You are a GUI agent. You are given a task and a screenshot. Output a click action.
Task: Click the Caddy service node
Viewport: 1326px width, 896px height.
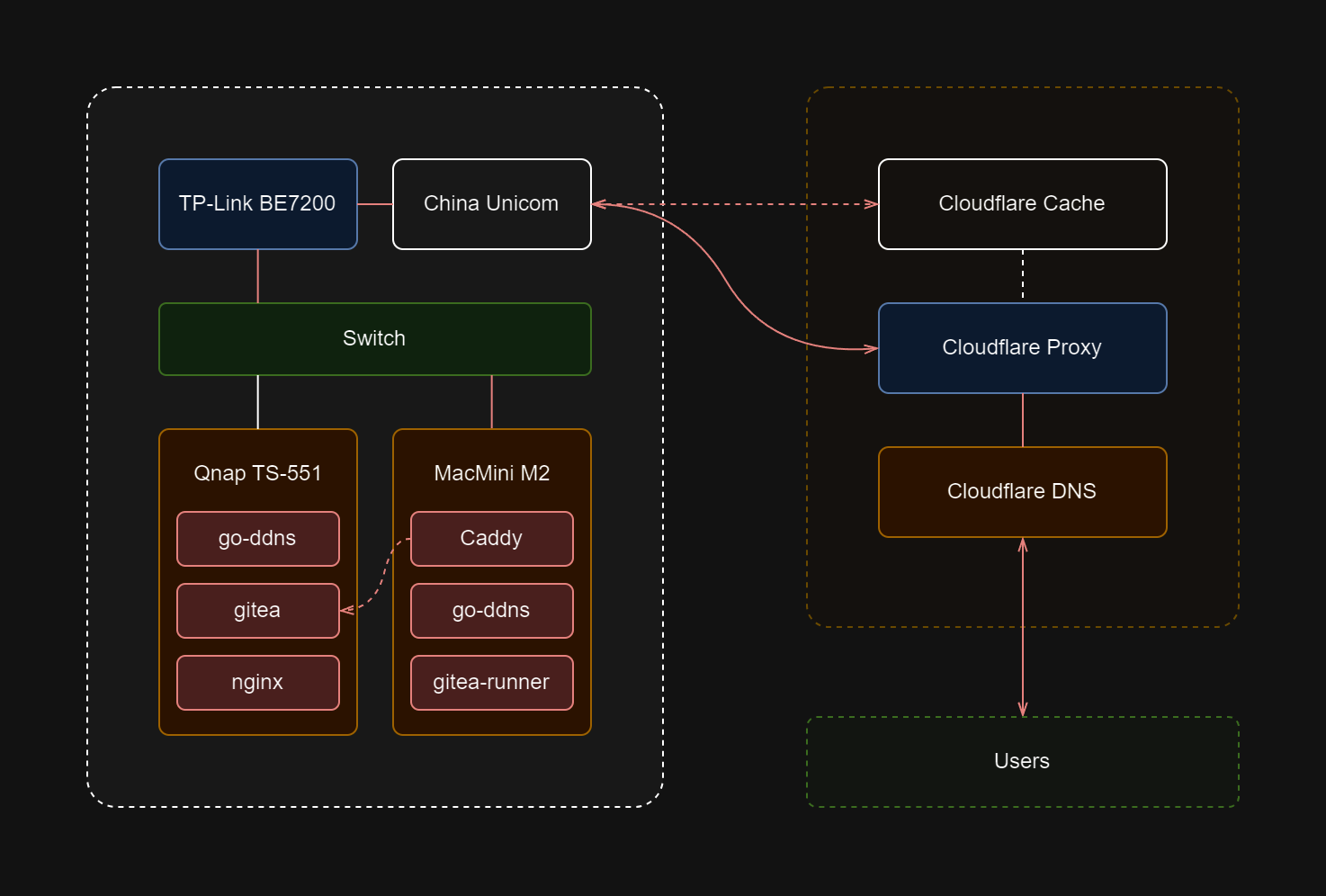(x=491, y=539)
